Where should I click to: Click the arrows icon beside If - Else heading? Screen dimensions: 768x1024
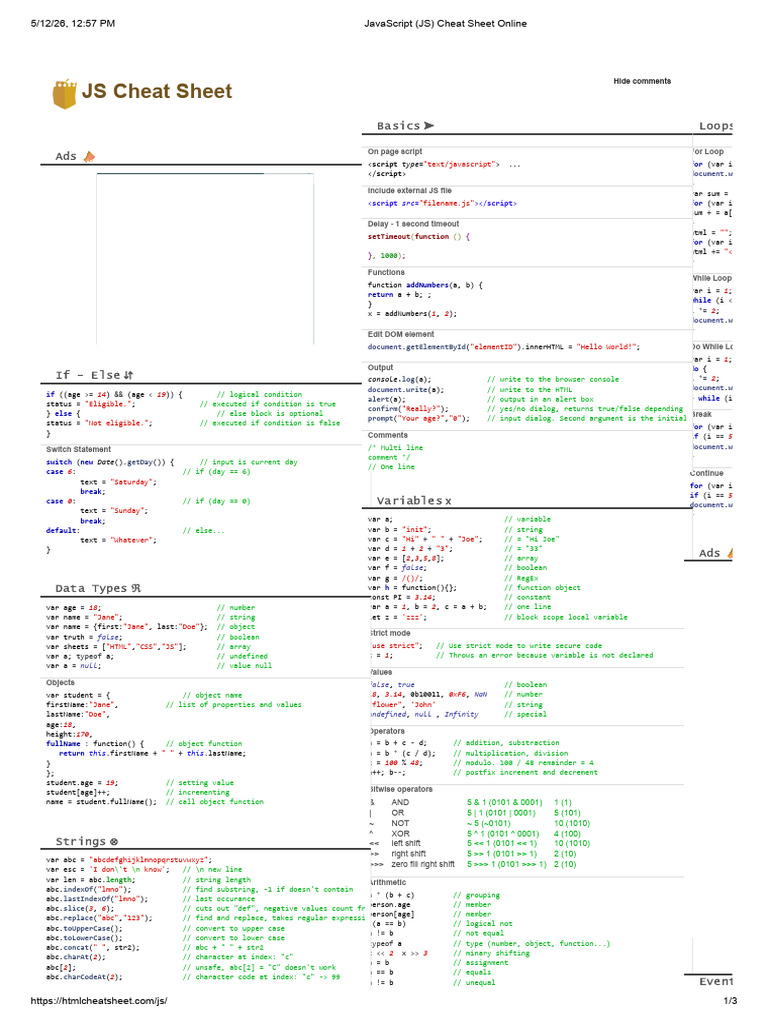129,375
